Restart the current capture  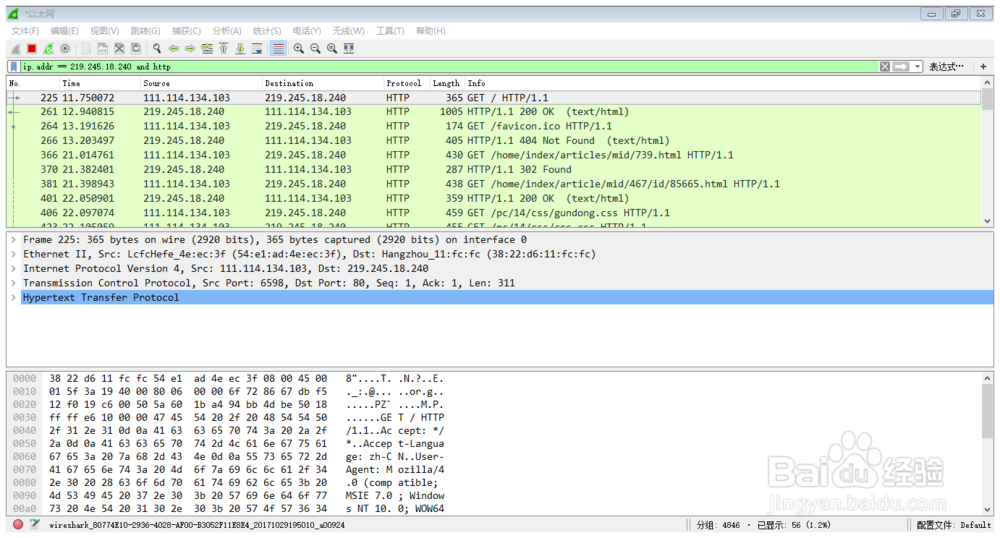point(48,48)
